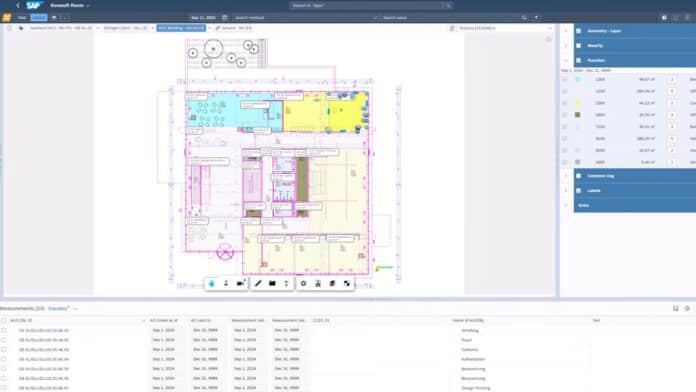Image resolution: width=696 pixels, height=392 pixels.
Task: Click the small icon right of the Edit tab
Action: click(54, 18)
